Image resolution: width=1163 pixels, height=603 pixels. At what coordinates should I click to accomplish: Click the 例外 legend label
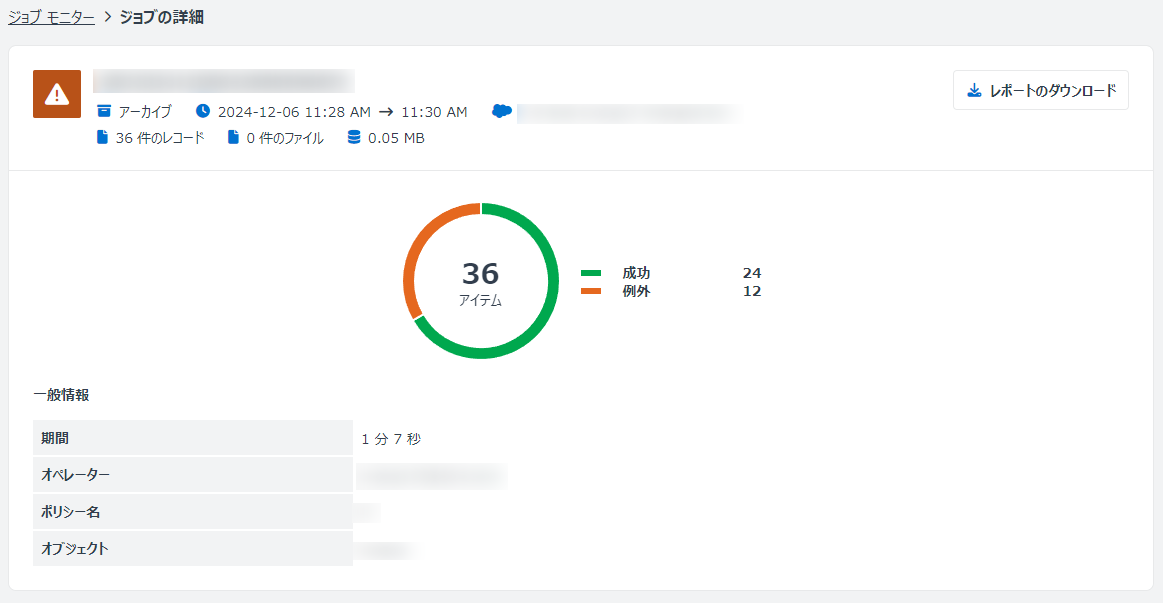coord(636,291)
